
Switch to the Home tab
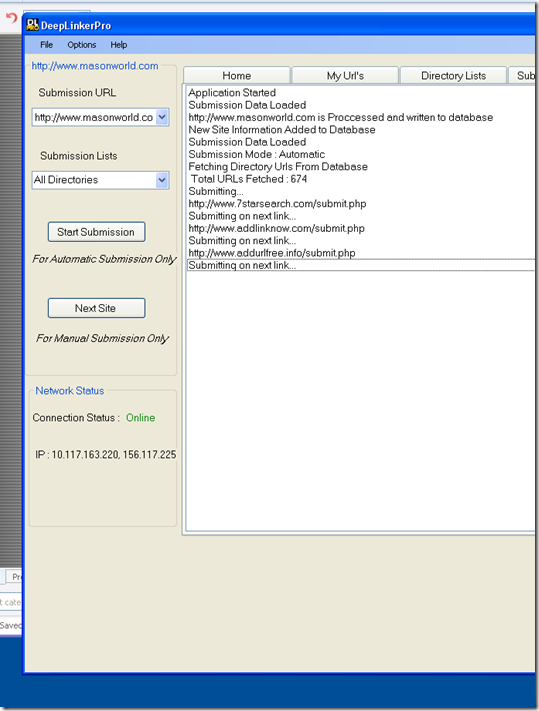(x=237, y=76)
